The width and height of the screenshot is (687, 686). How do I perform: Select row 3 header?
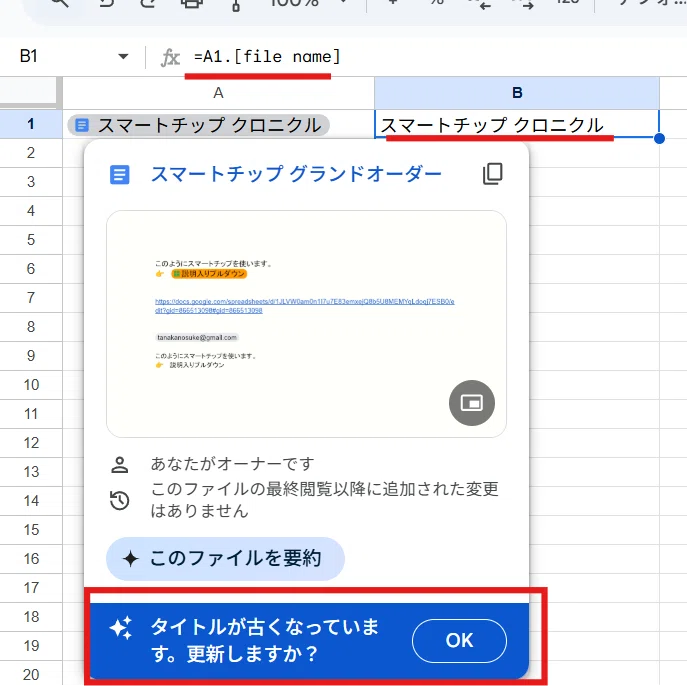(x=31, y=182)
